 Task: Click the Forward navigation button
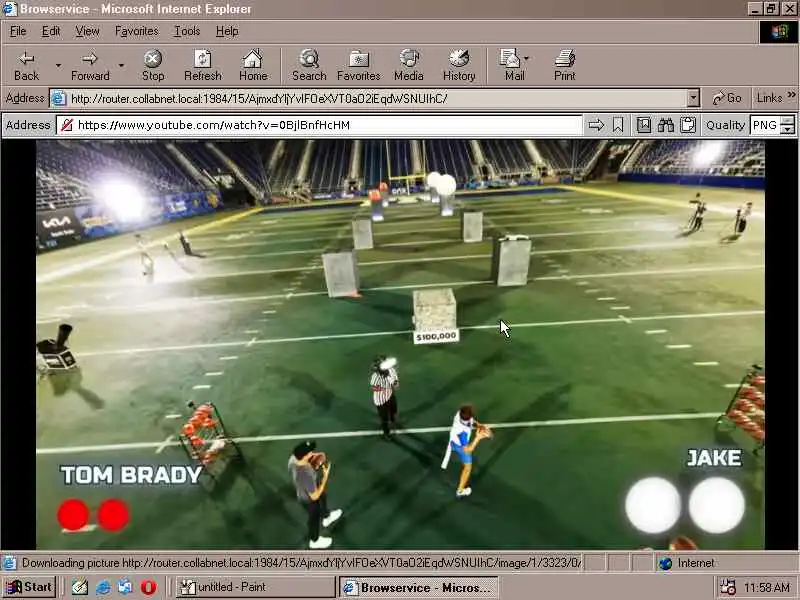[90, 66]
